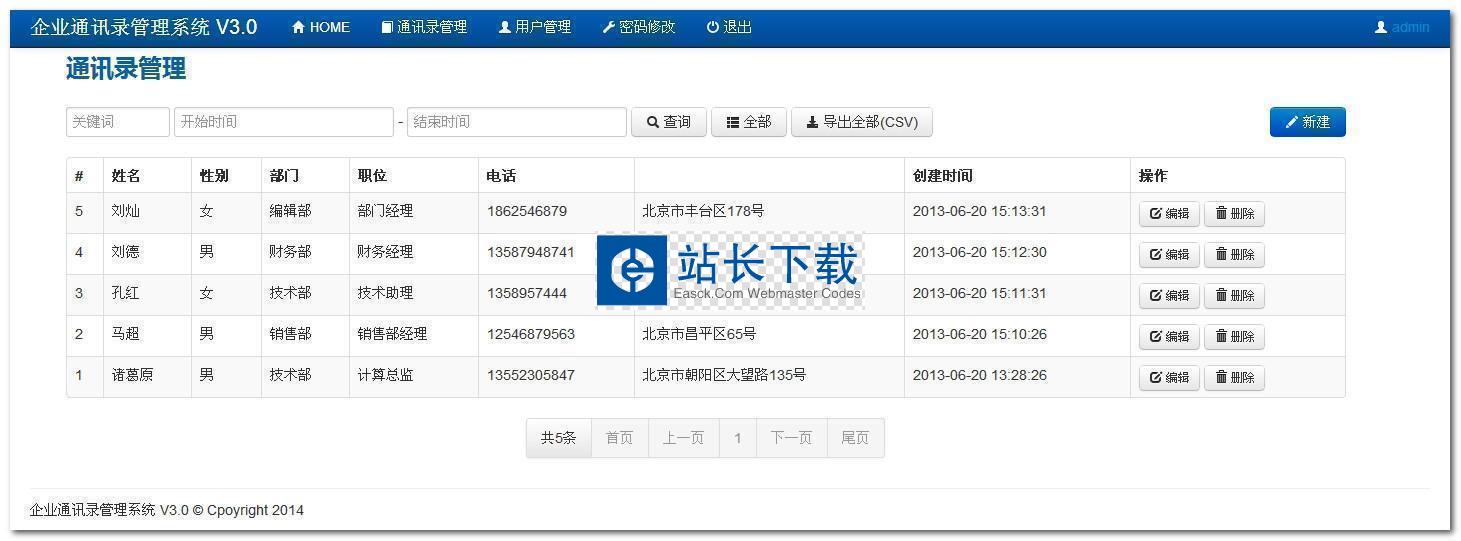Focus the 关键词 search field
The image size is (1461, 541).
117,122
